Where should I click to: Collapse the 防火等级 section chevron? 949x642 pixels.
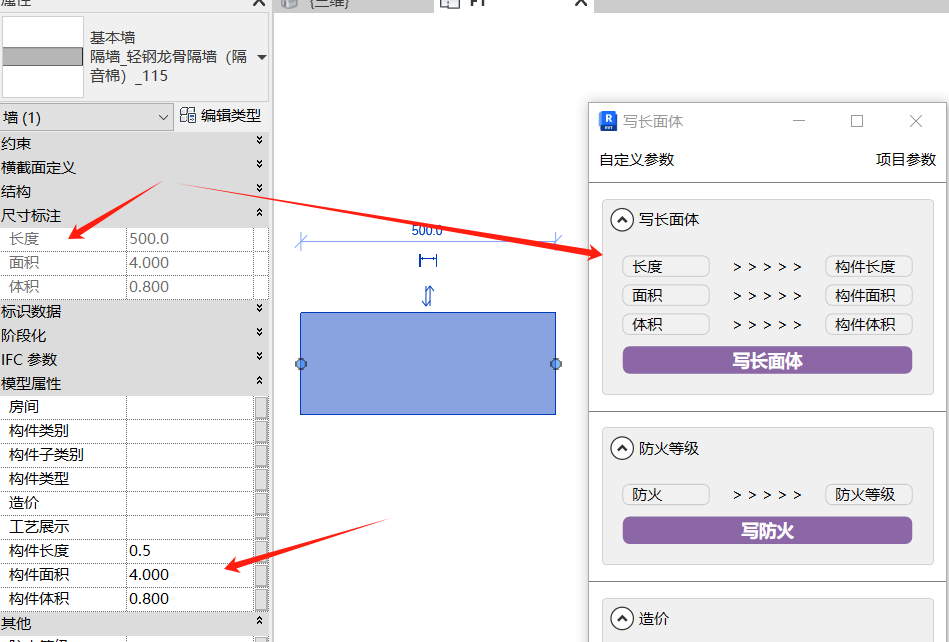coord(622,449)
